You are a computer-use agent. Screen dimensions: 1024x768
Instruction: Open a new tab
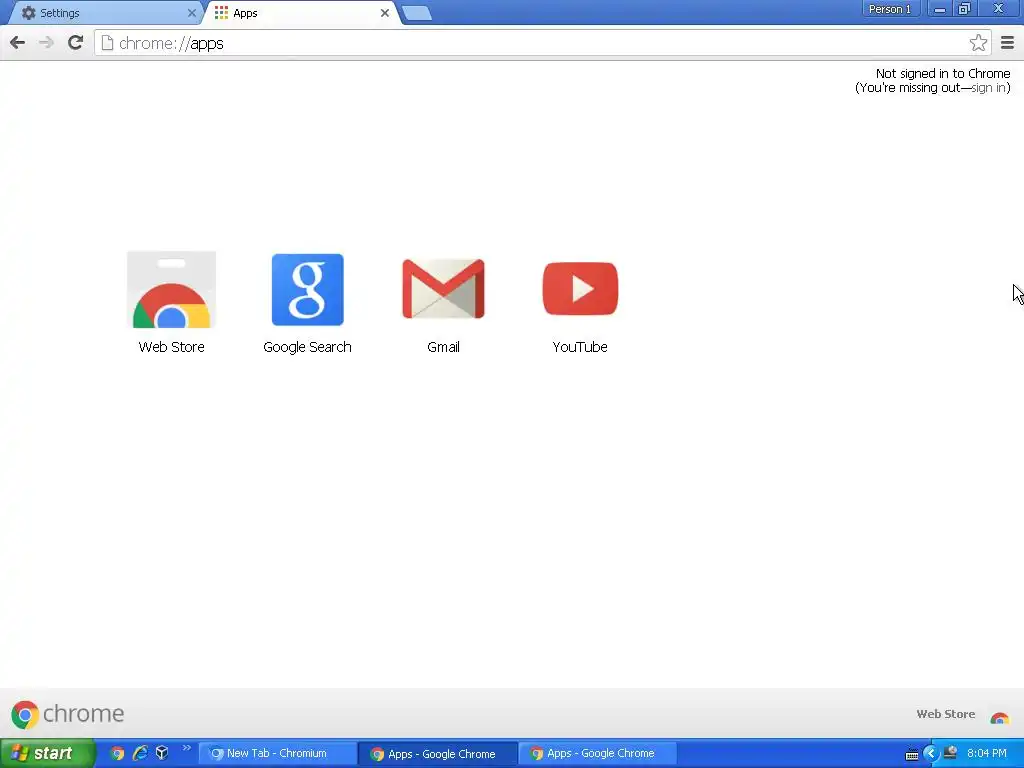coord(417,13)
